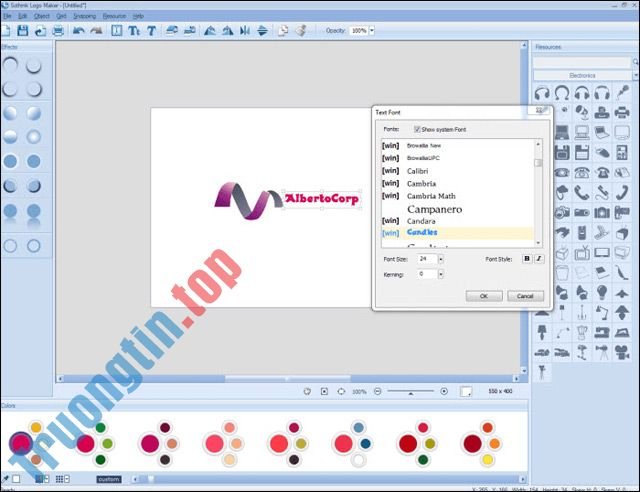This screenshot has height=492, width=640.
Task: Select the dark blue swatch in the coral palette
Action: coord(365,444)
